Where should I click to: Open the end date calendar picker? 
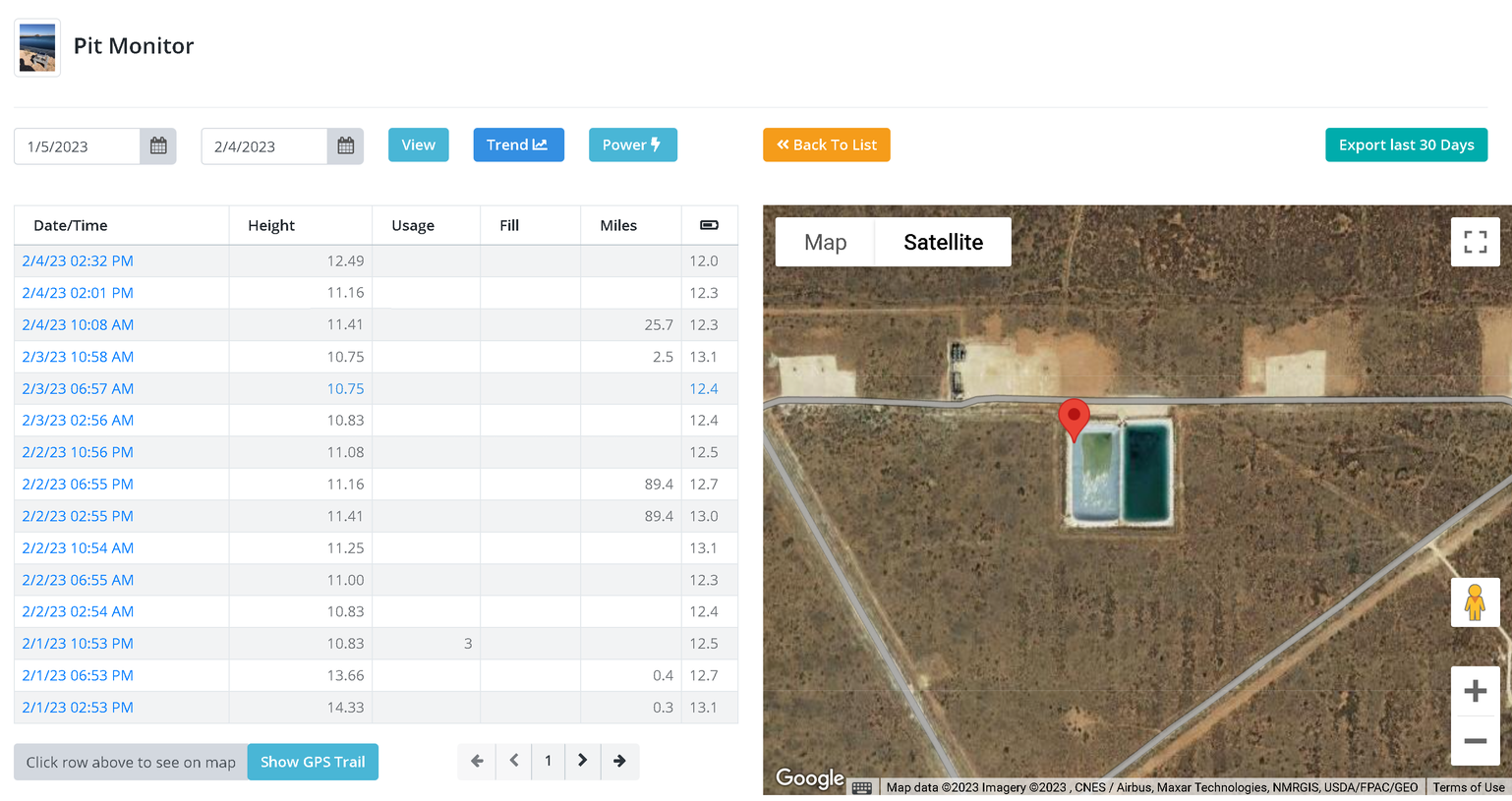345,146
